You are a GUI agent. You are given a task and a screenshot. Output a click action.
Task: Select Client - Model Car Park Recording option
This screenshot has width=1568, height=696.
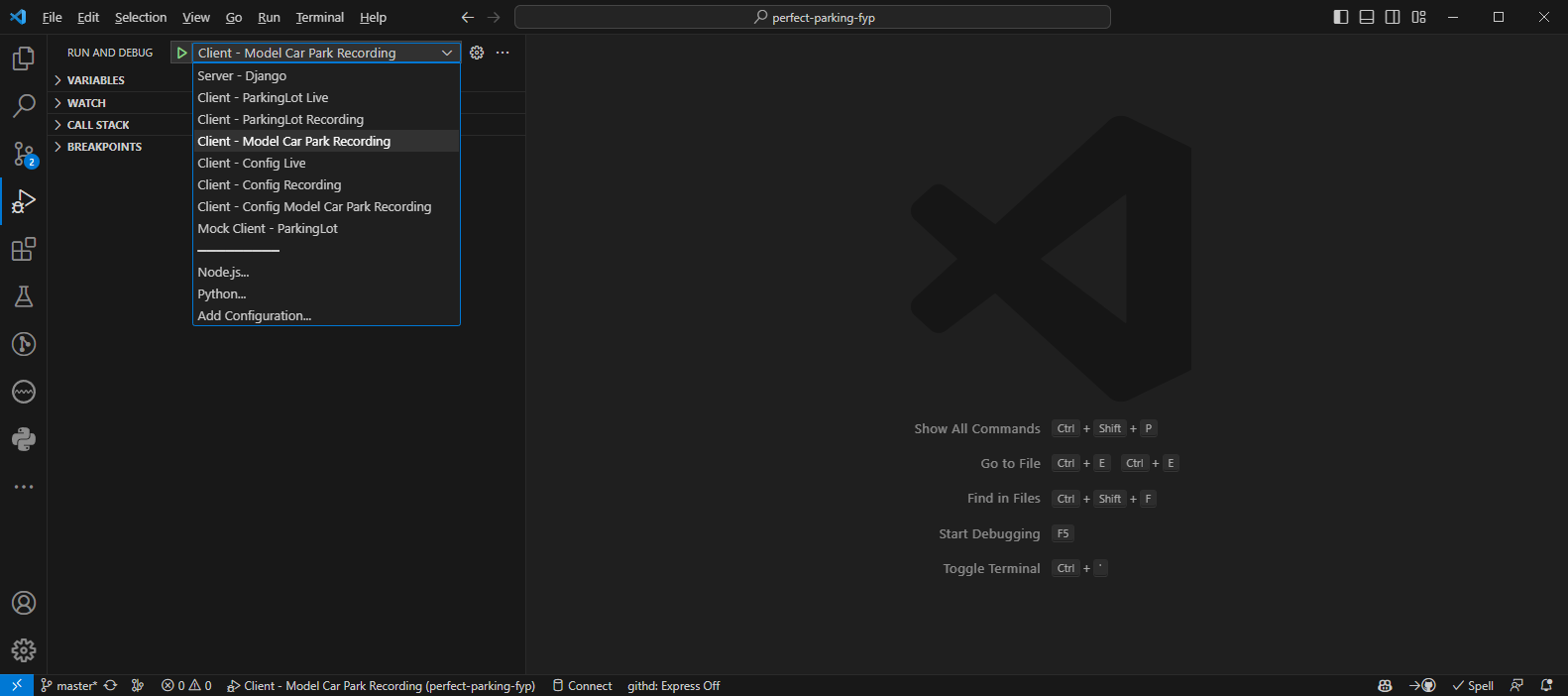pos(326,141)
